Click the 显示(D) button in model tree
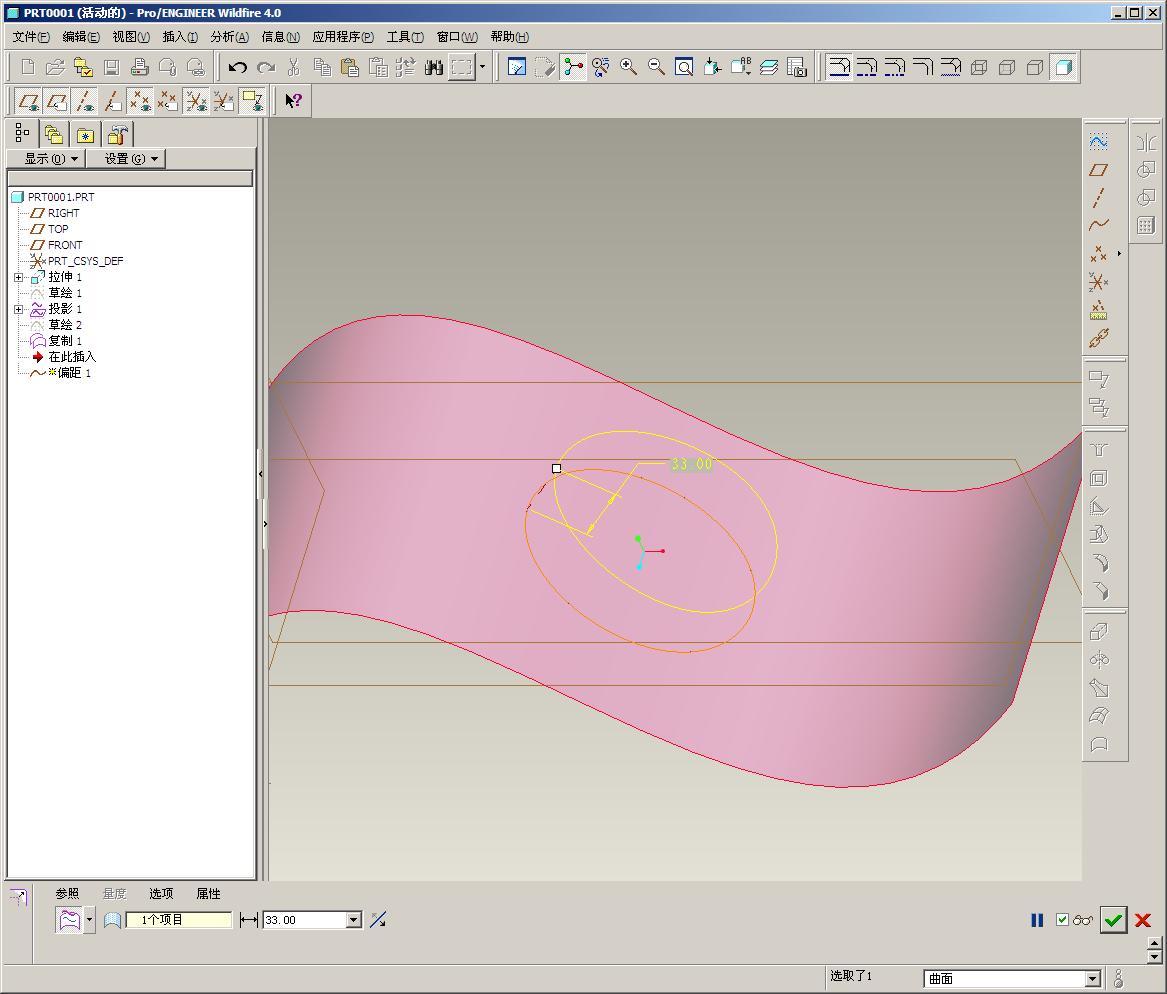This screenshot has height=994, width=1167. coord(45,159)
